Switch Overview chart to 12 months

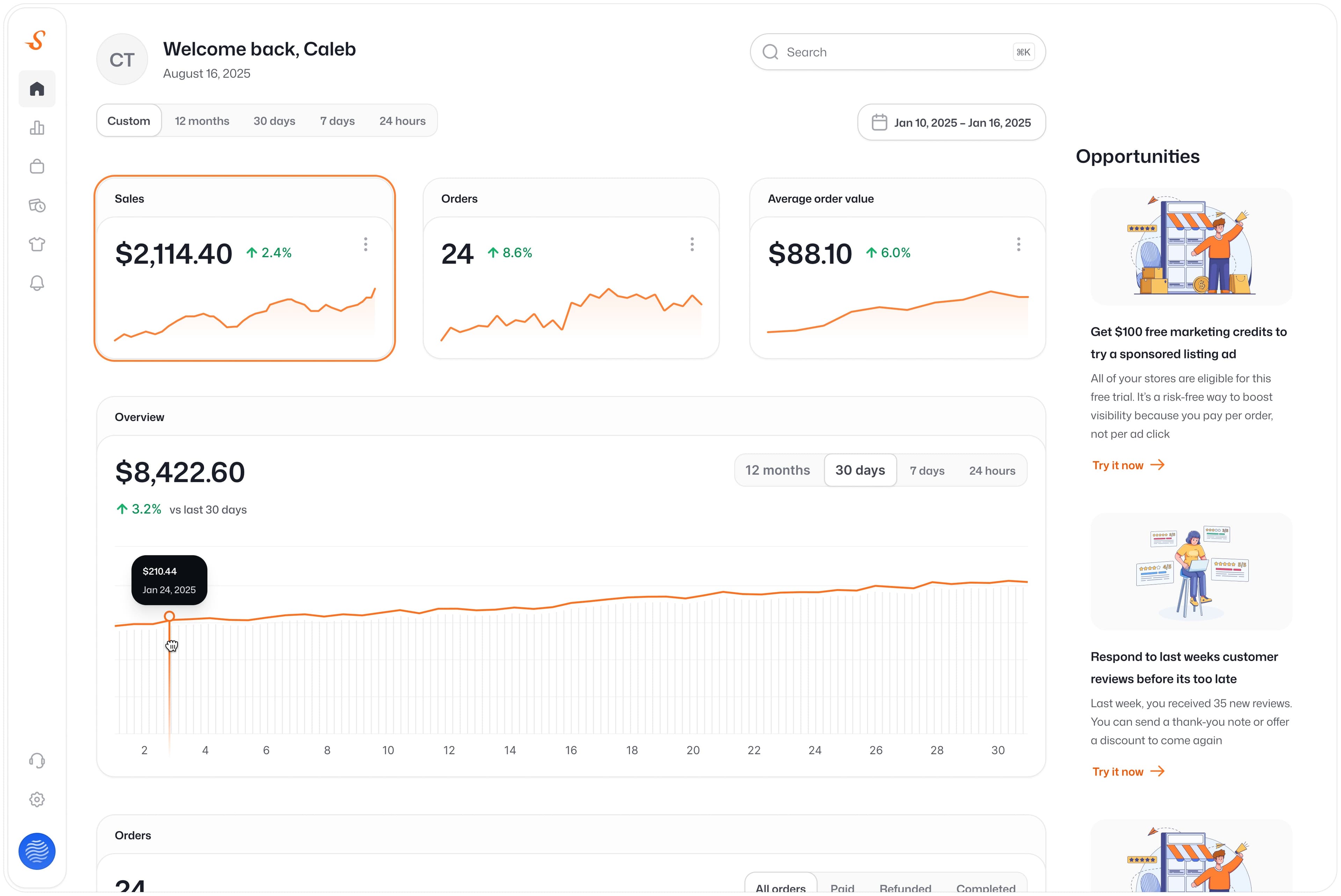coord(777,470)
